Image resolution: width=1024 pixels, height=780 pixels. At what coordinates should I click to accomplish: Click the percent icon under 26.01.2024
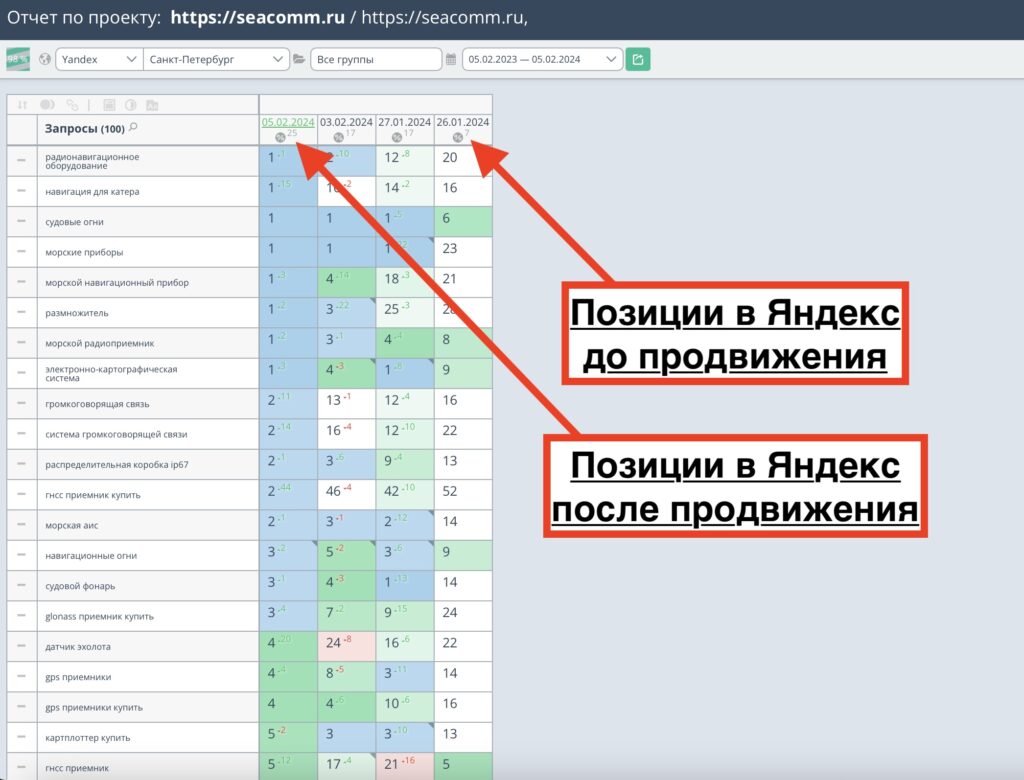coord(457,137)
